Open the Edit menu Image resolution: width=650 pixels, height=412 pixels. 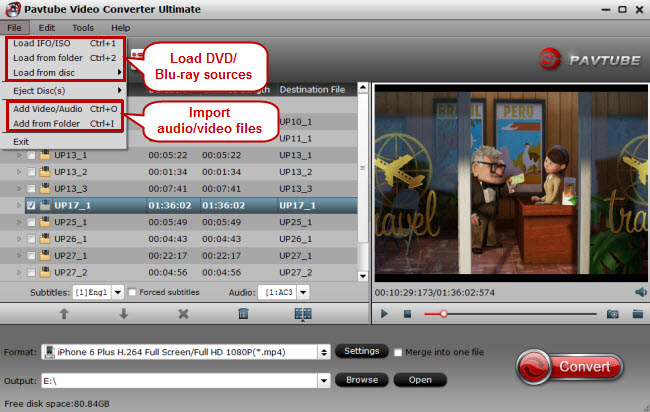46,28
